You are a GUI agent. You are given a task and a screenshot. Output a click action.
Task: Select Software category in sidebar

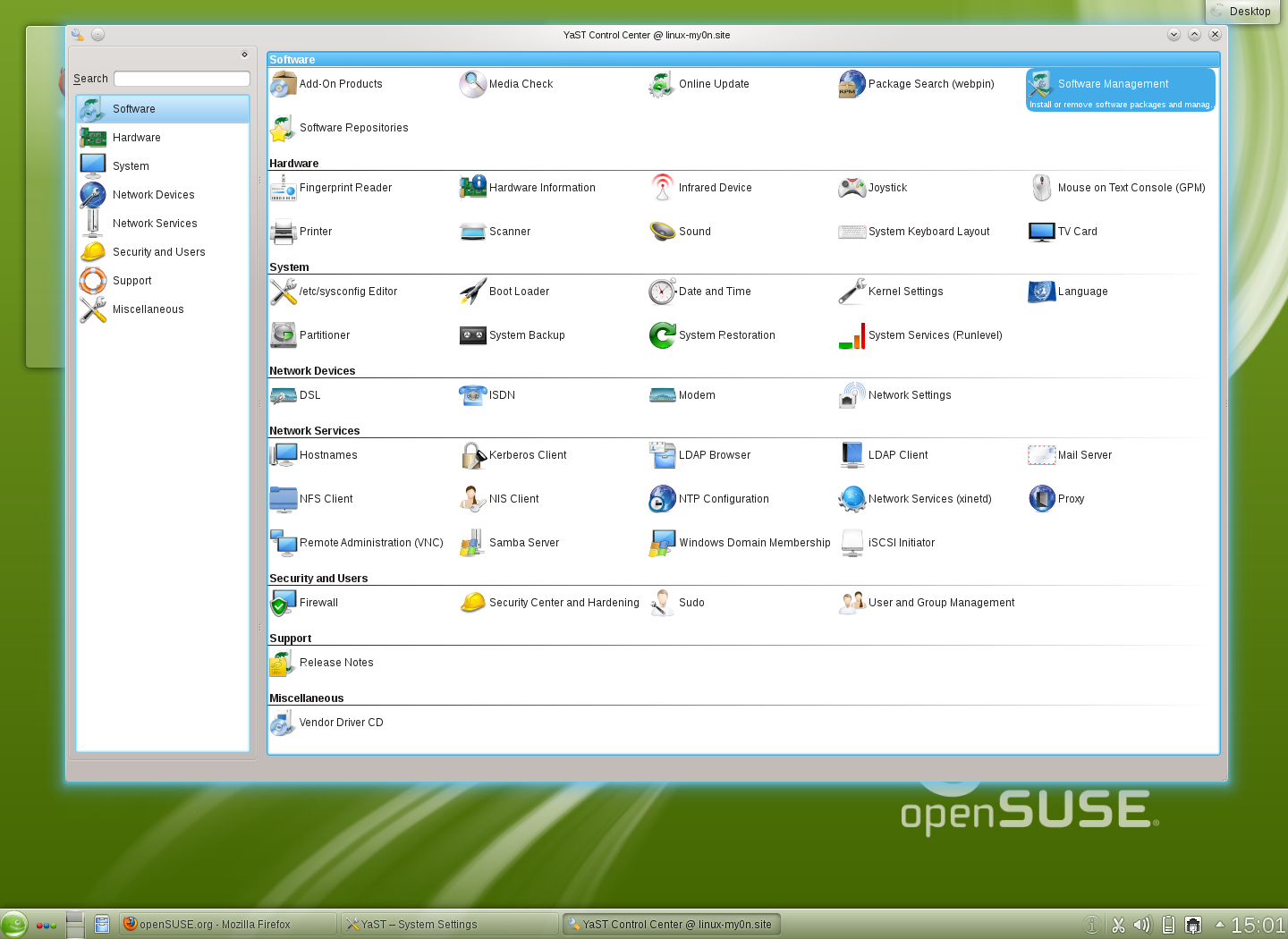coord(163,109)
